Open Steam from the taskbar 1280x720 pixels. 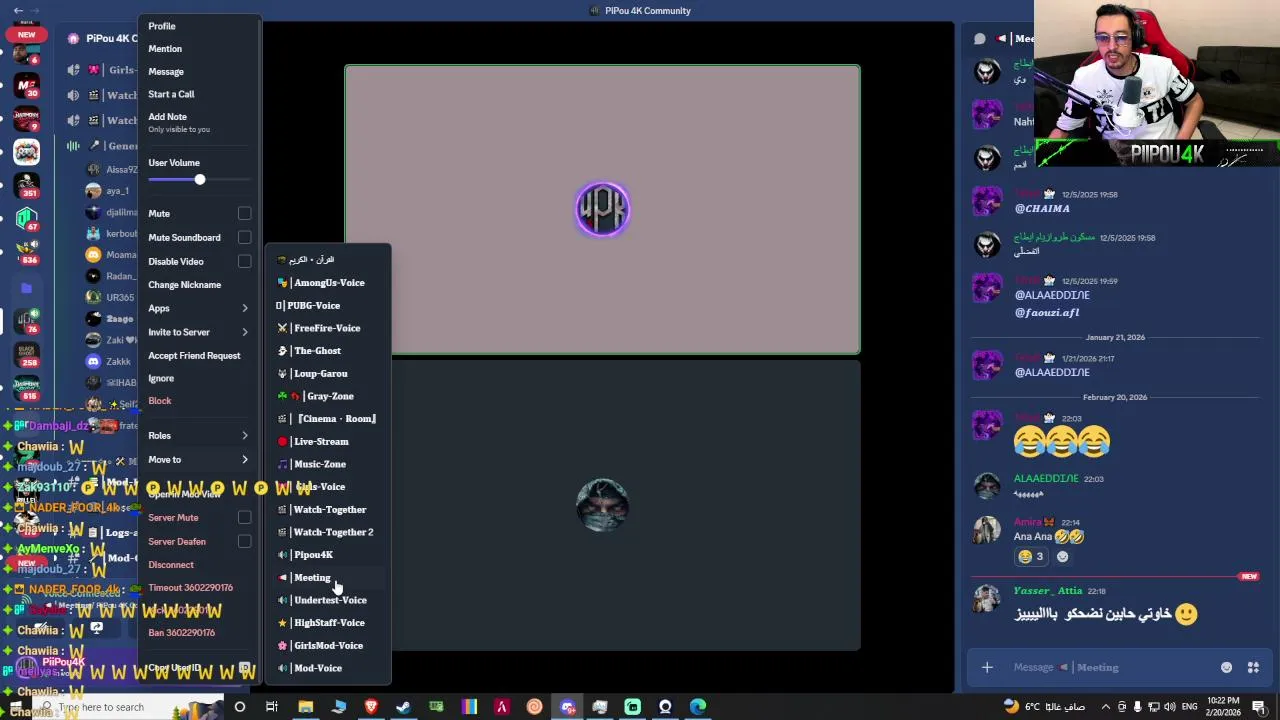coord(403,707)
